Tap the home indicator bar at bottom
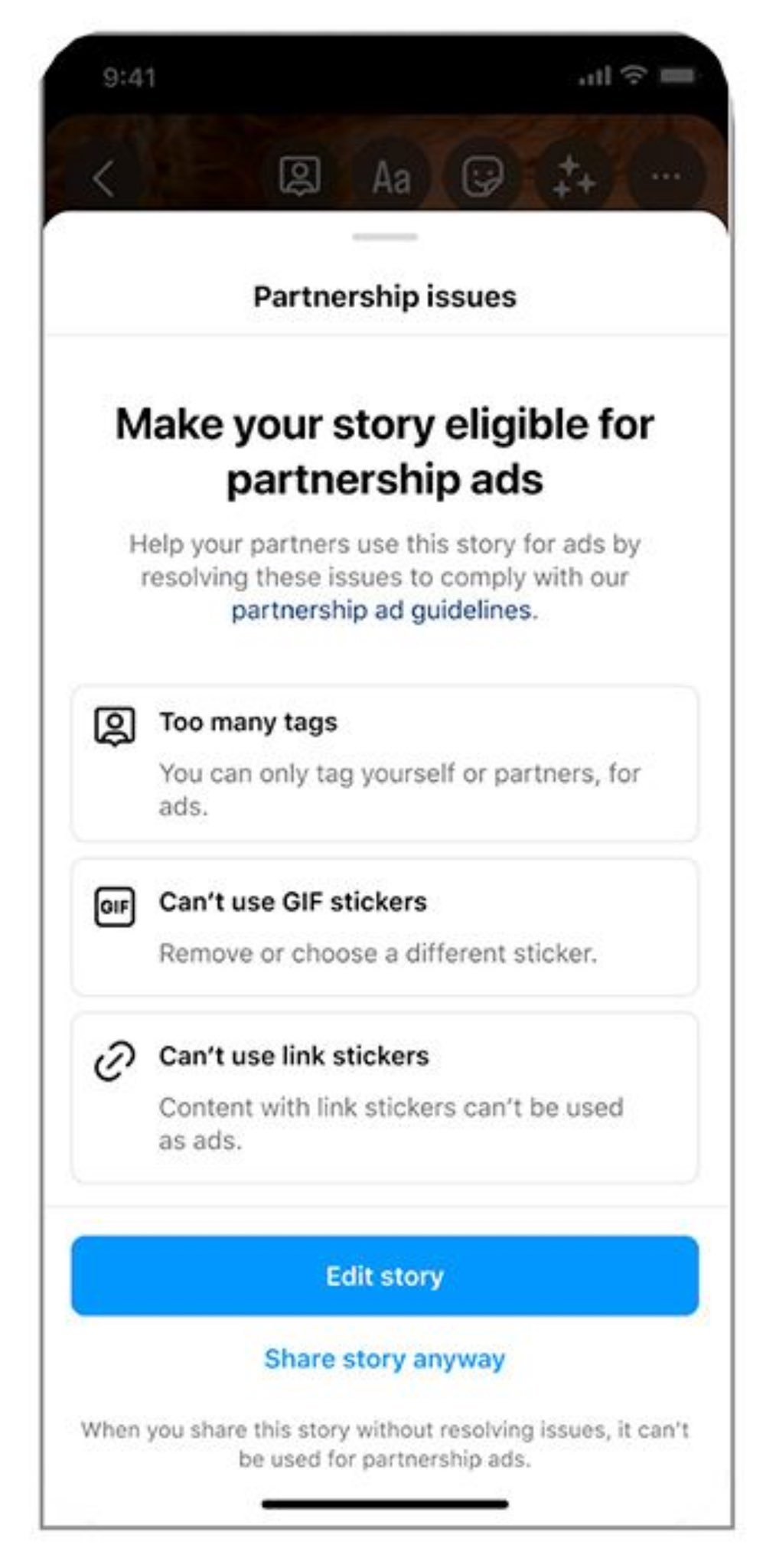Image resolution: width=776 pixels, height=1568 pixels. [x=385, y=1504]
